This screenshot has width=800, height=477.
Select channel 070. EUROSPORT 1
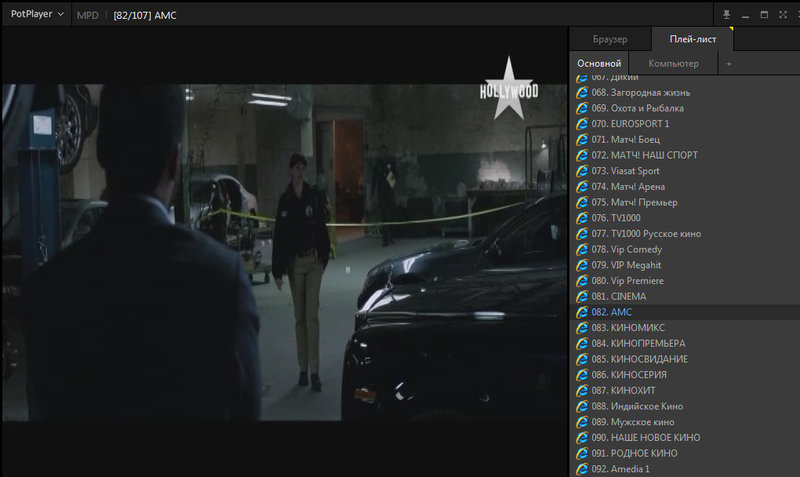point(685,124)
